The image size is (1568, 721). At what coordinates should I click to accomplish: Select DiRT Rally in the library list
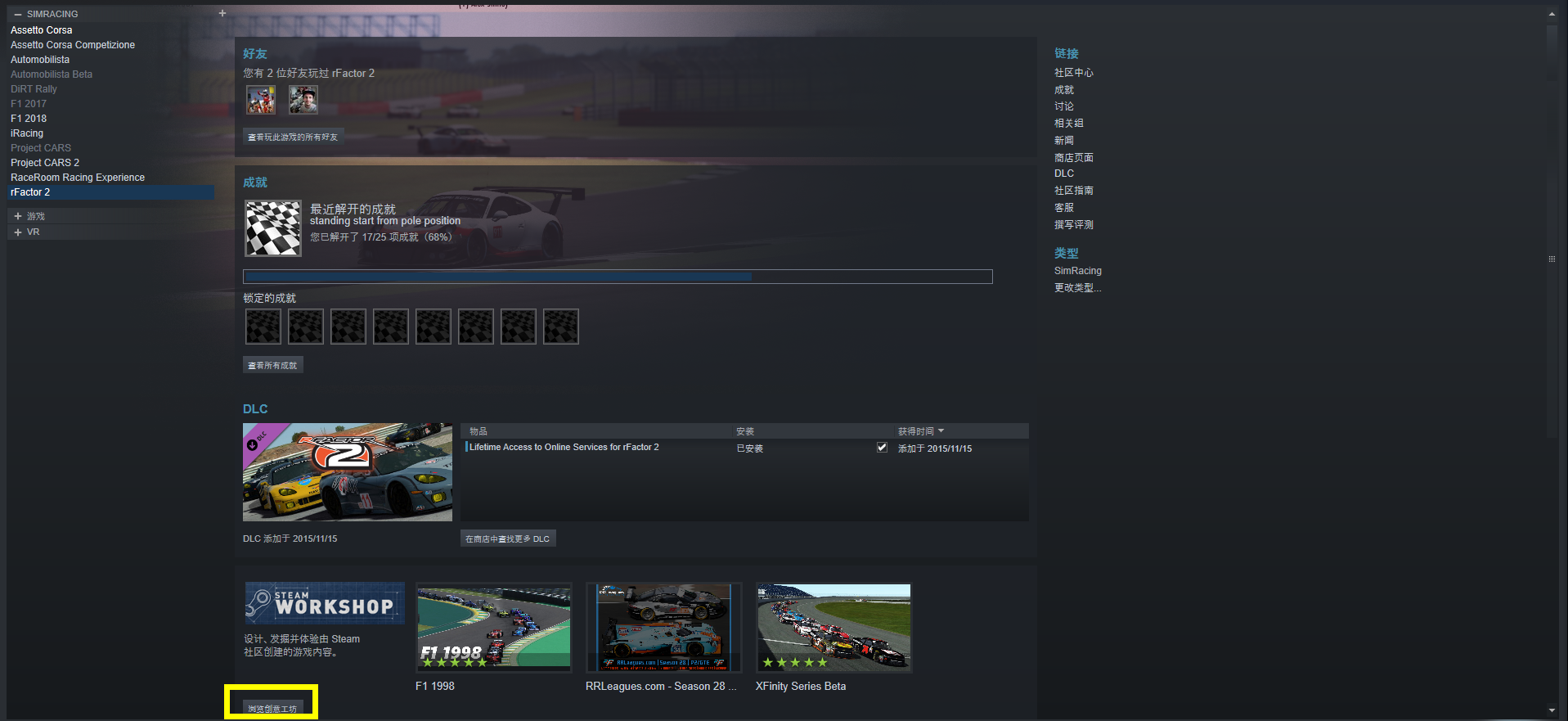34,89
